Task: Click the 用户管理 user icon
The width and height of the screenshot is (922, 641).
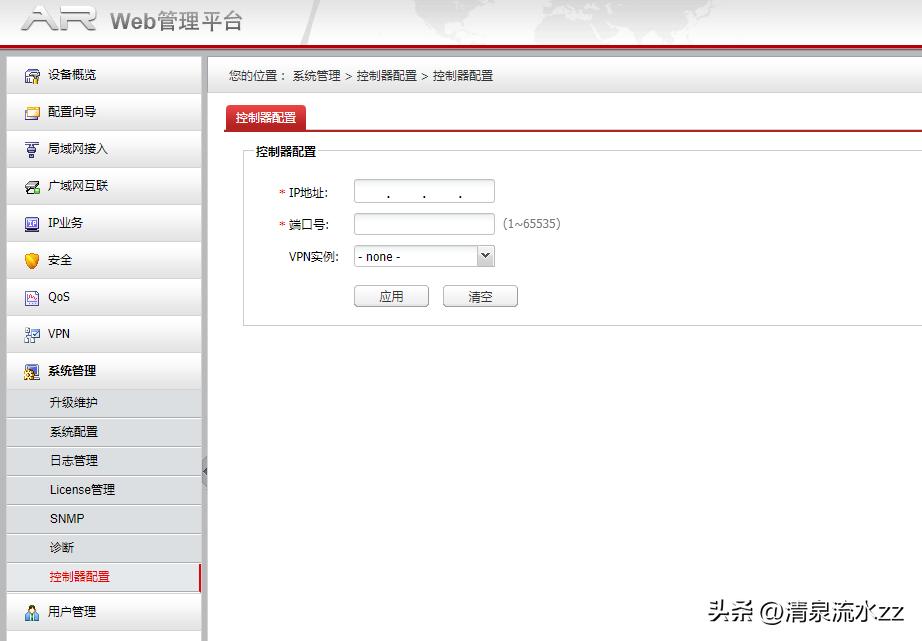Action: click(x=32, y=611)
